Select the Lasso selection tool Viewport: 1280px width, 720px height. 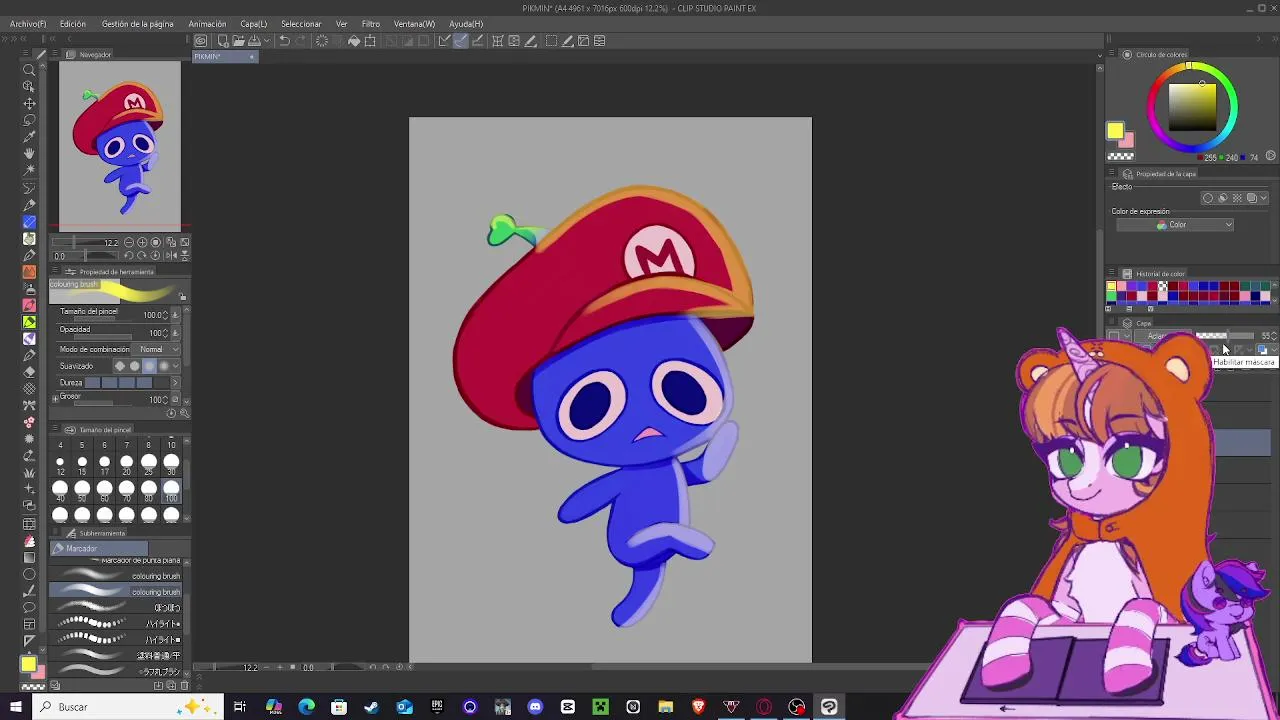29,120
